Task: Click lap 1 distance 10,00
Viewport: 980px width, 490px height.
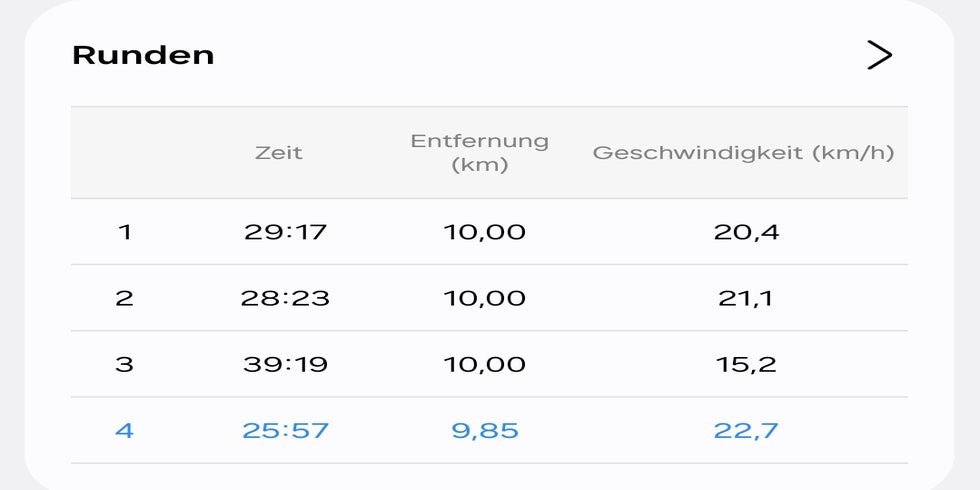Action: coord(485,232)
